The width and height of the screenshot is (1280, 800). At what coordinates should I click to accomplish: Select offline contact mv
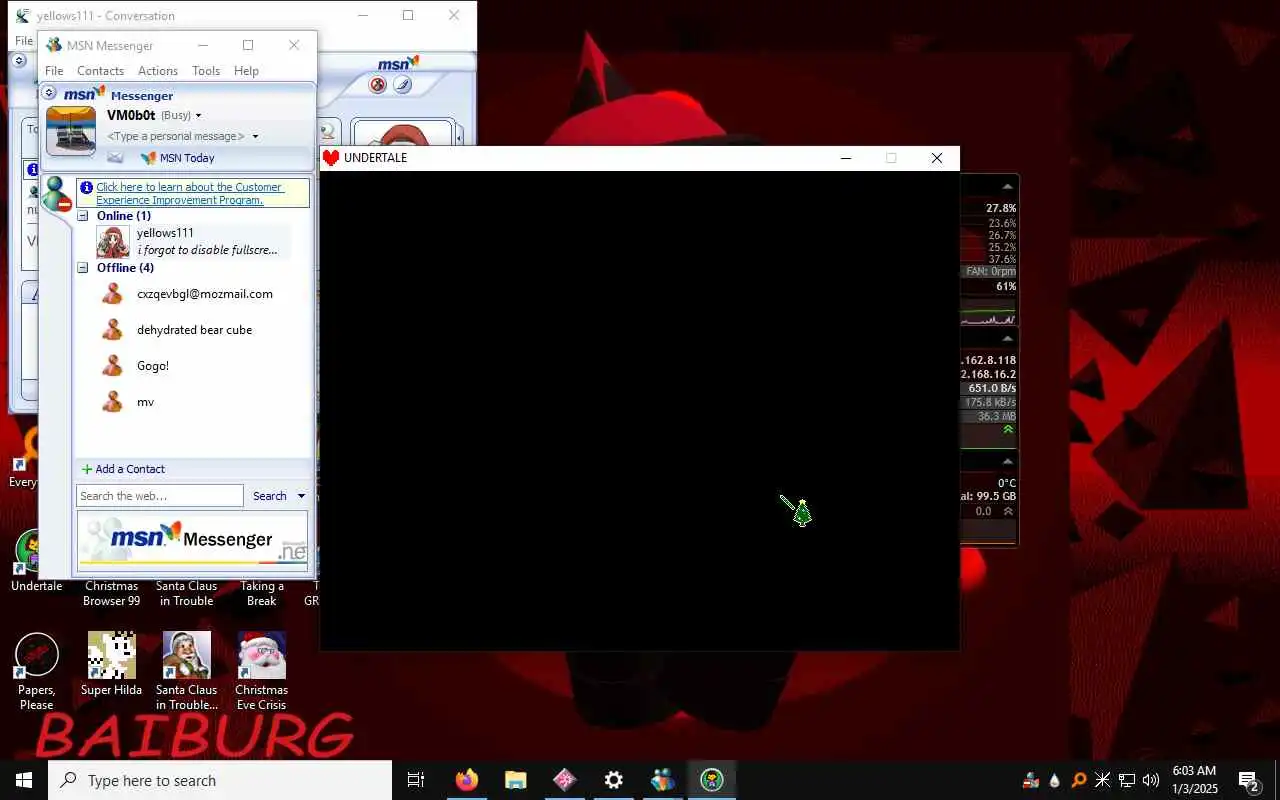click(x=145, y=402)
